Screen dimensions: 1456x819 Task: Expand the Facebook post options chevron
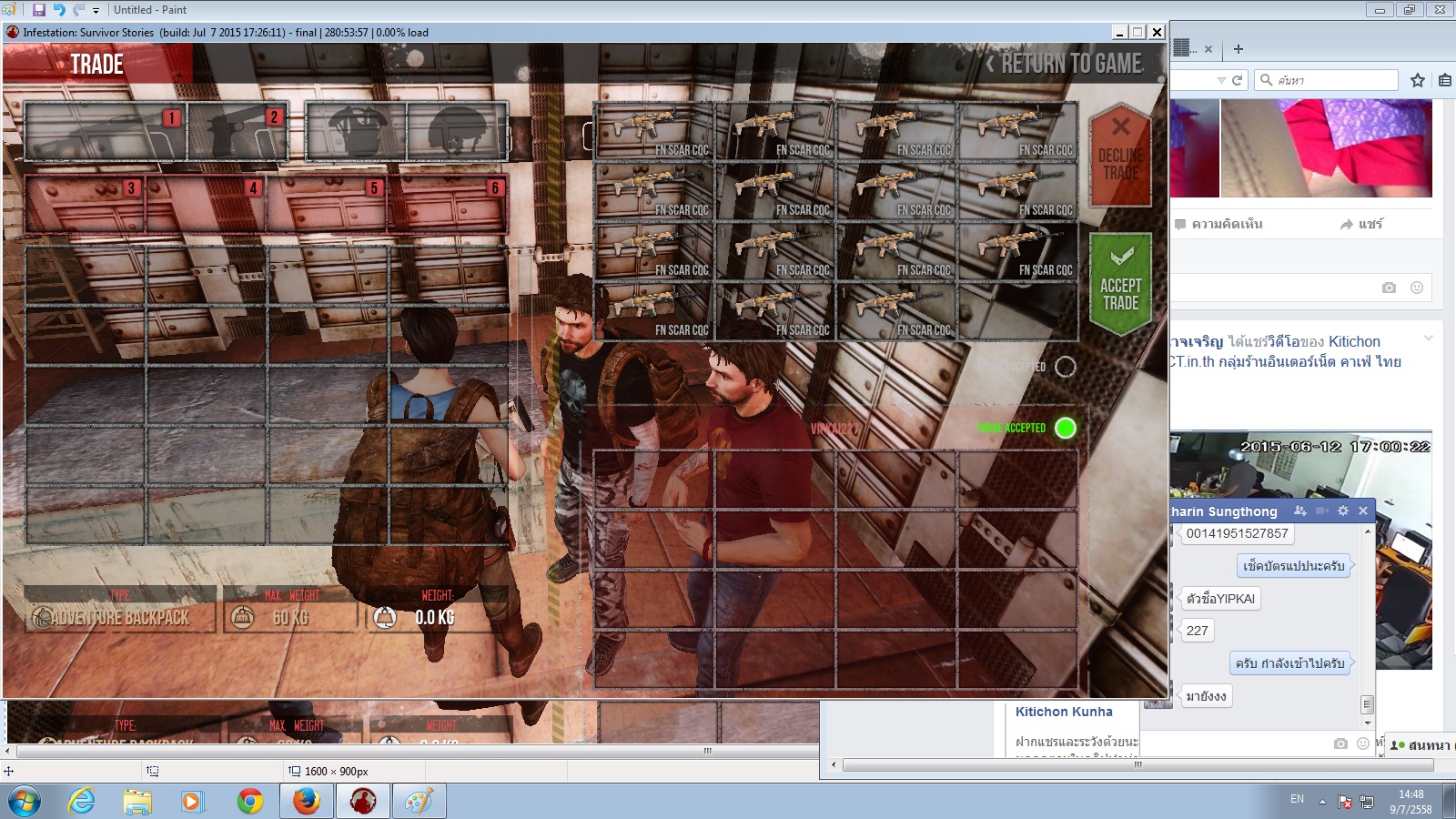(x=1429, y=339)
